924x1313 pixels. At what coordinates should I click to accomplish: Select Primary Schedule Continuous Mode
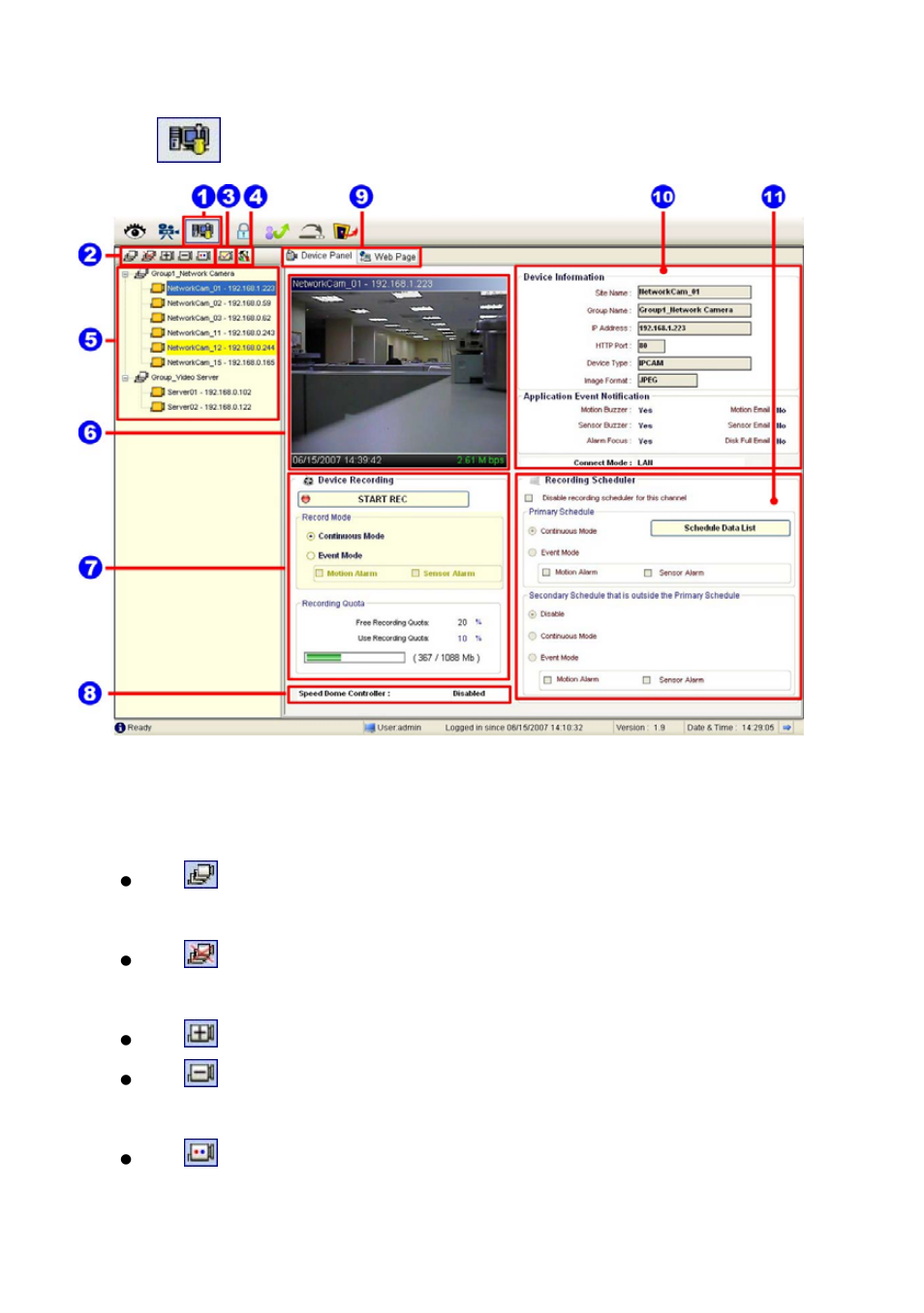point(533,531)
